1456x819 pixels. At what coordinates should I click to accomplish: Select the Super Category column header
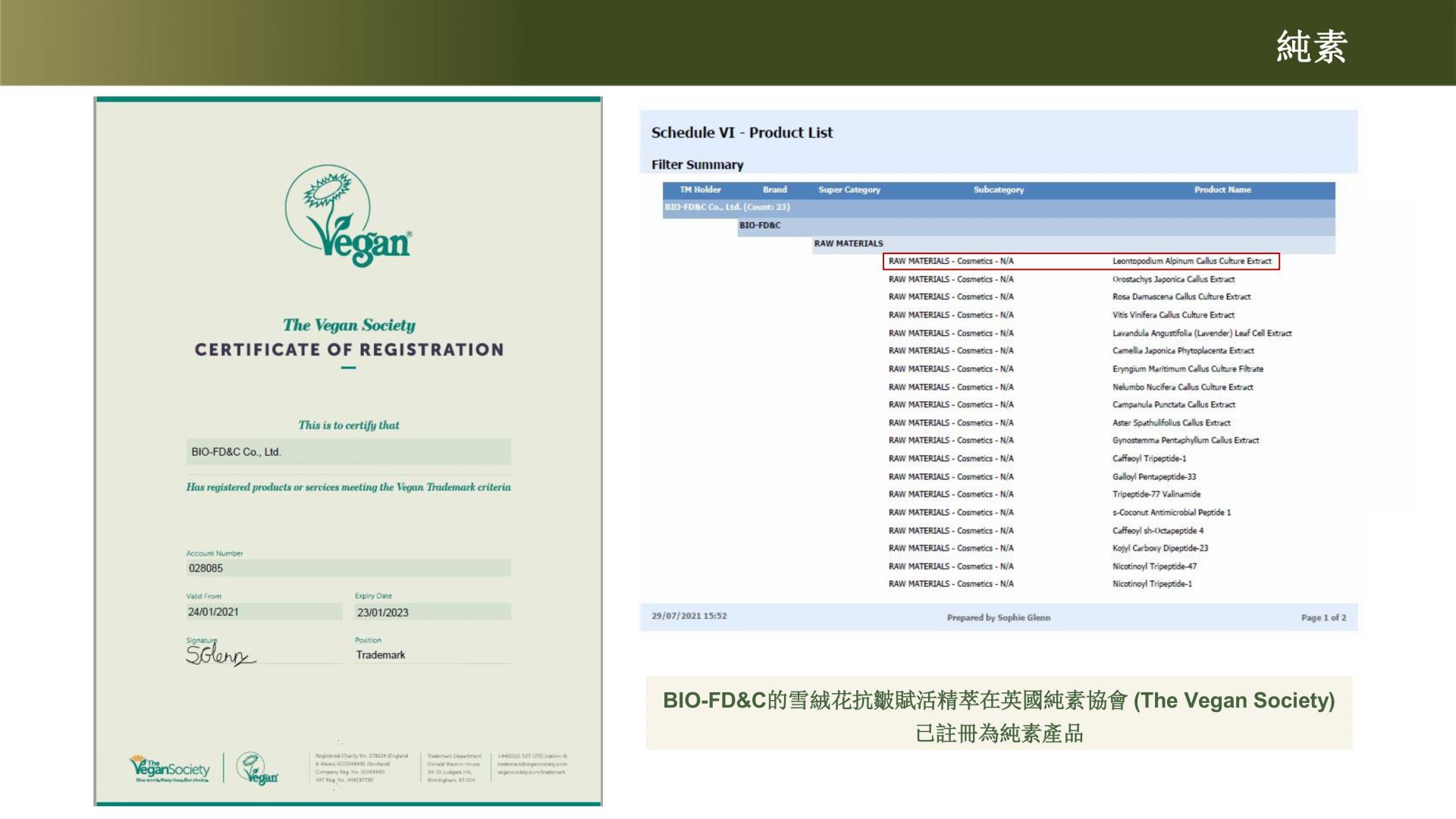click(849, 190)
